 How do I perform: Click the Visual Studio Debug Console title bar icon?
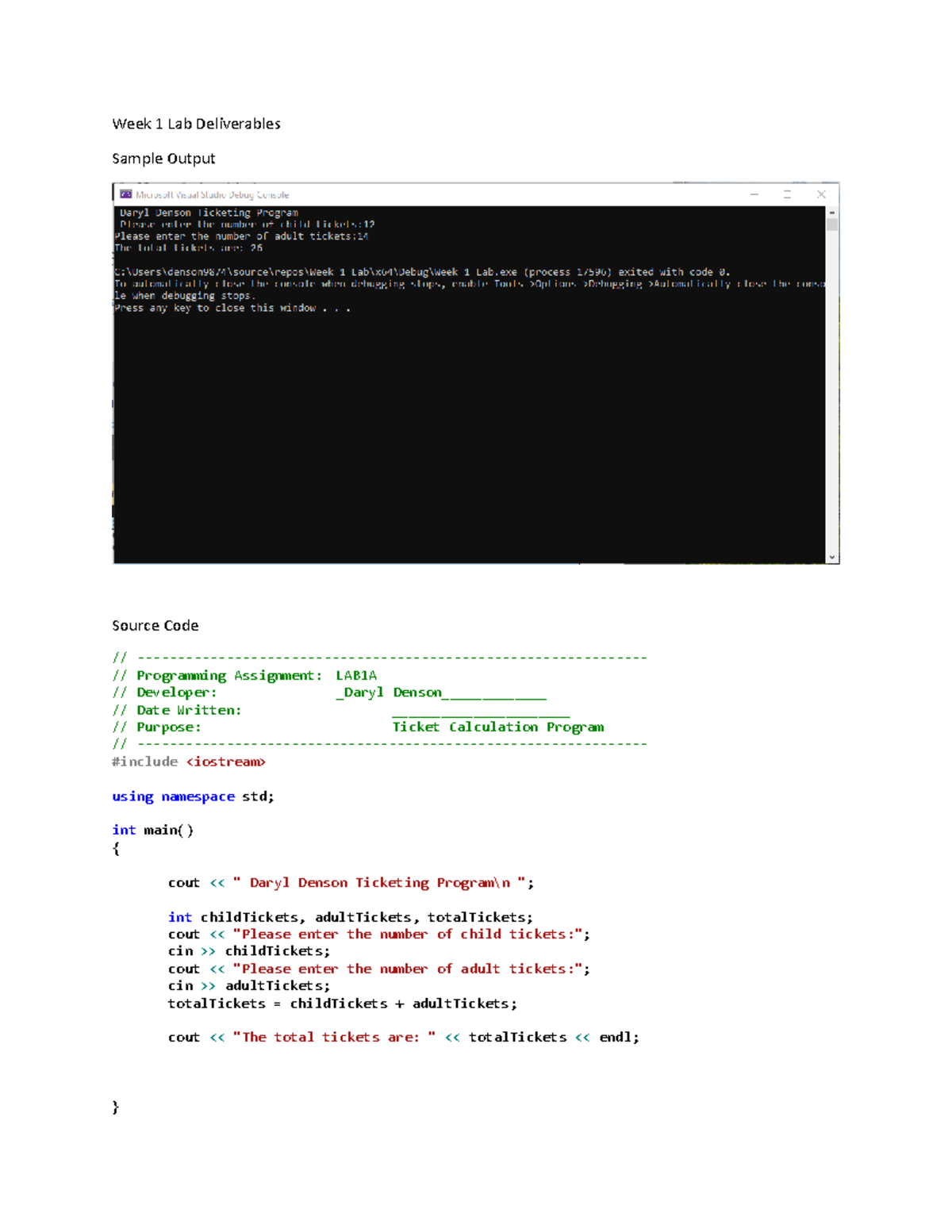point(125,194)
